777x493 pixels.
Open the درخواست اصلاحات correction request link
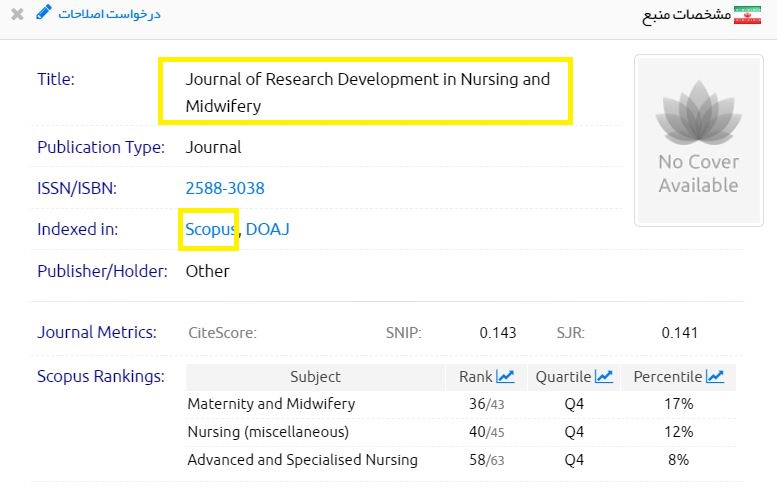tap(109, 14)
